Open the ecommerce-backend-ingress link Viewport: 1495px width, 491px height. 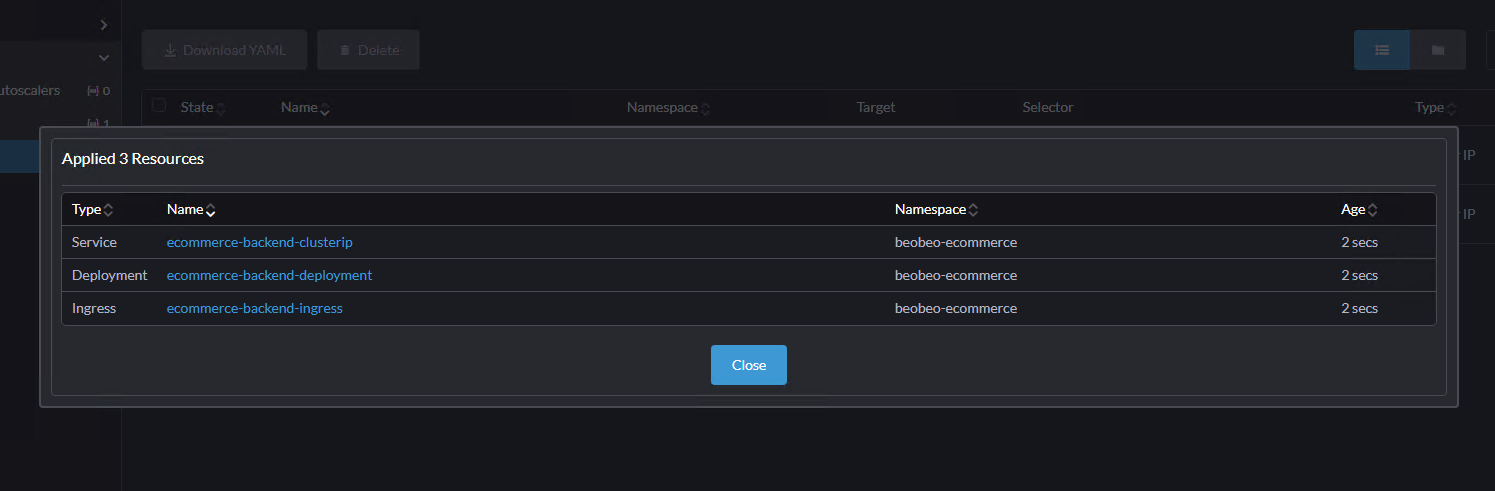254,308
